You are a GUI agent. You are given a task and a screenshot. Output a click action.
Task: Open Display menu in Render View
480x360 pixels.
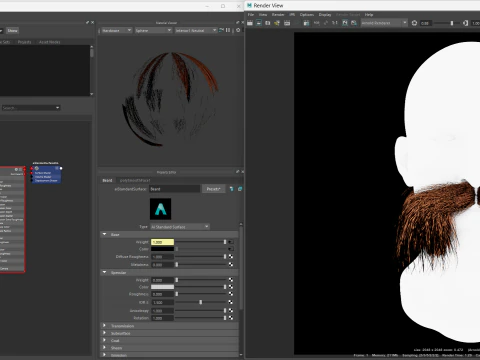325,15
